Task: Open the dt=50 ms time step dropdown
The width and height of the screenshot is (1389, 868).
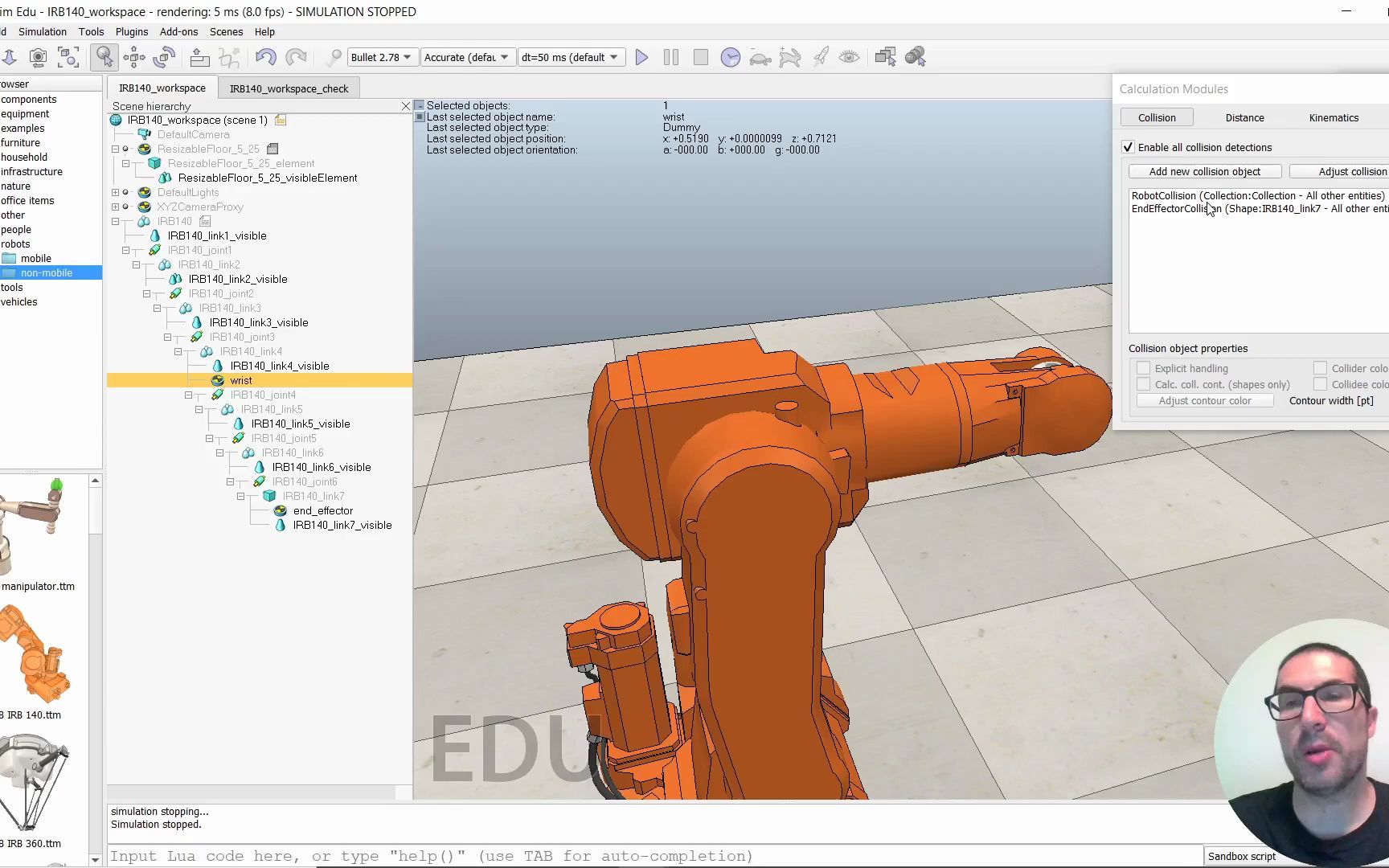Action: 571,57
